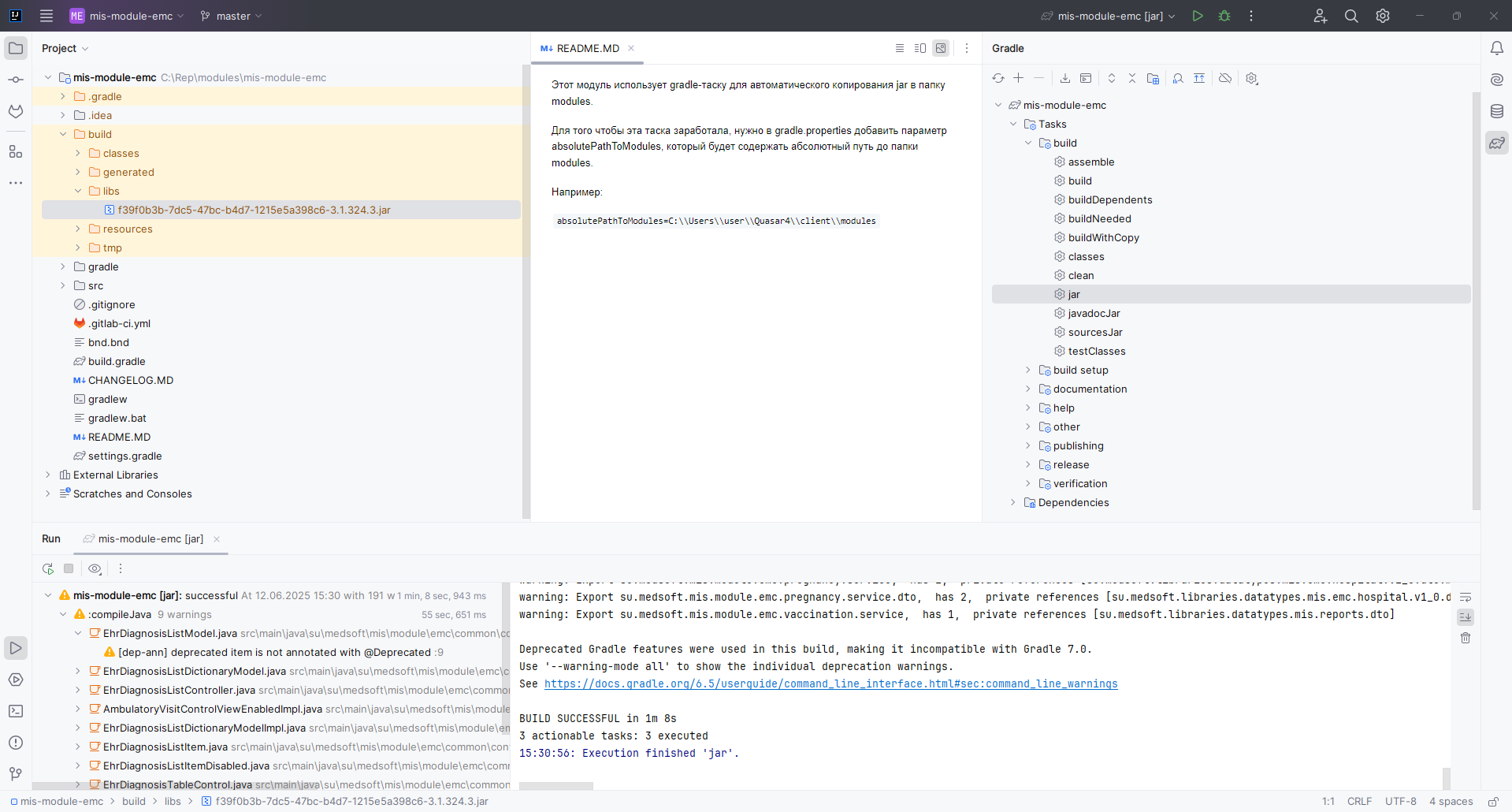Open the Database tool window icon
This screenshot has width=1512, height=812.
(x=1497, y=111)
